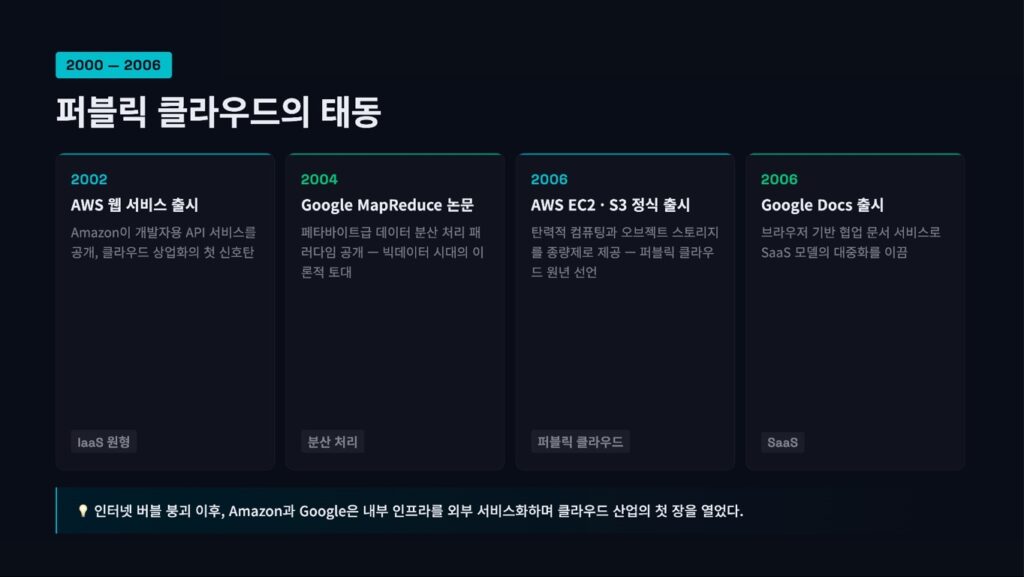Screen dimensions: 1024x577
Task: Click the 분산 처리 tag
Action: [332, 442]
